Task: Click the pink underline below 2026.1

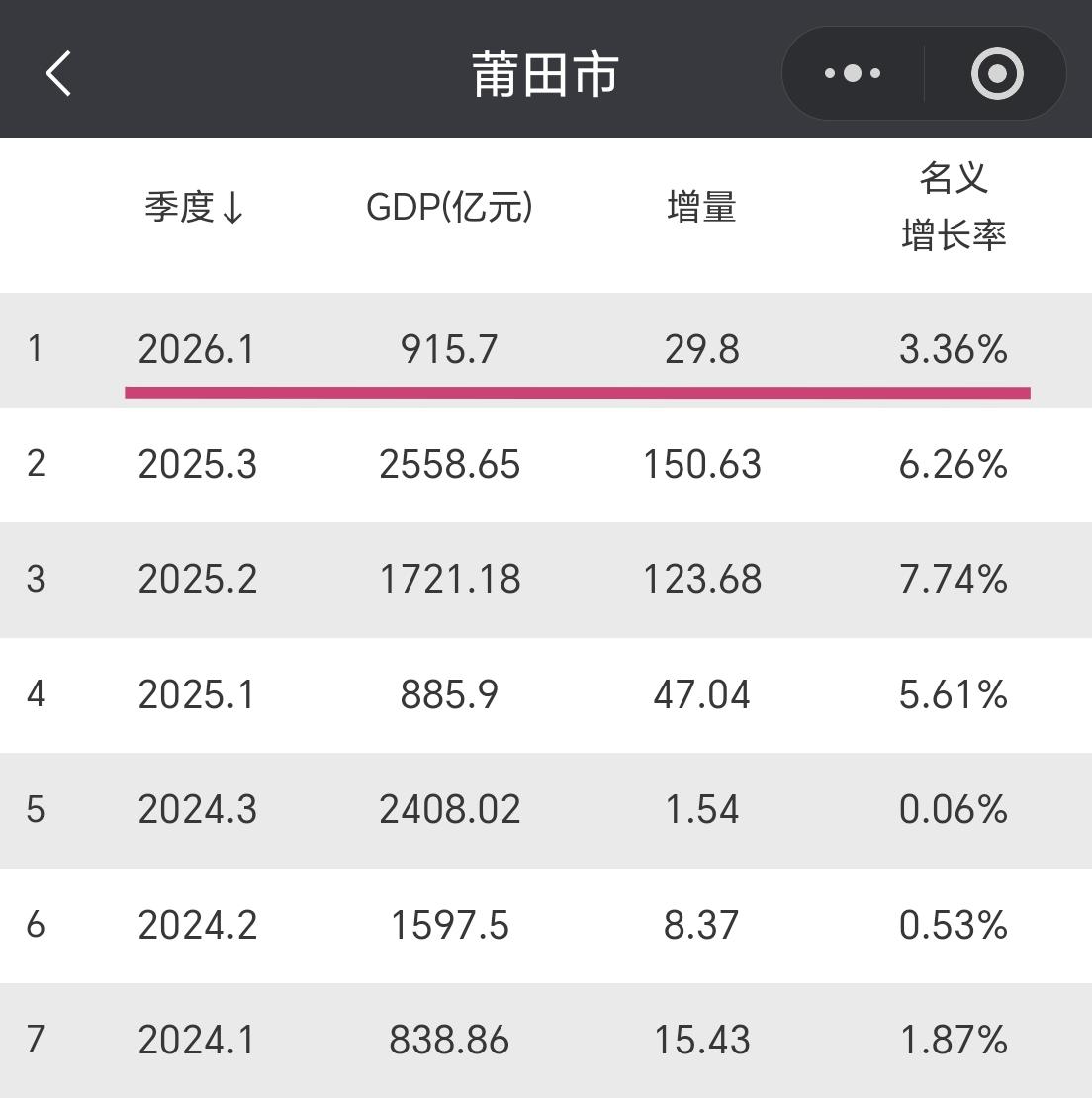Action: pos(577,390)
